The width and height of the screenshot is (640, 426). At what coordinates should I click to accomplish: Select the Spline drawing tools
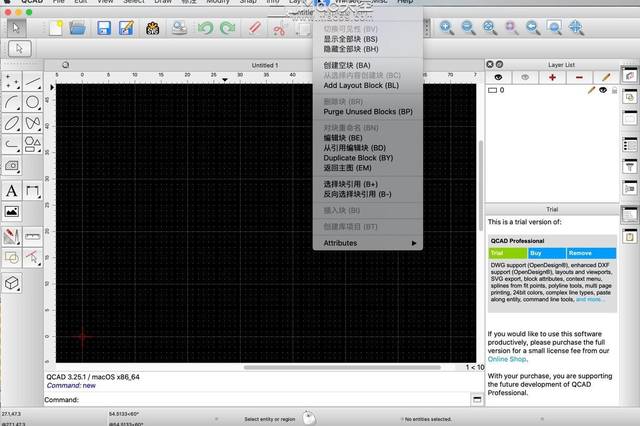click(x=33, y=123)
